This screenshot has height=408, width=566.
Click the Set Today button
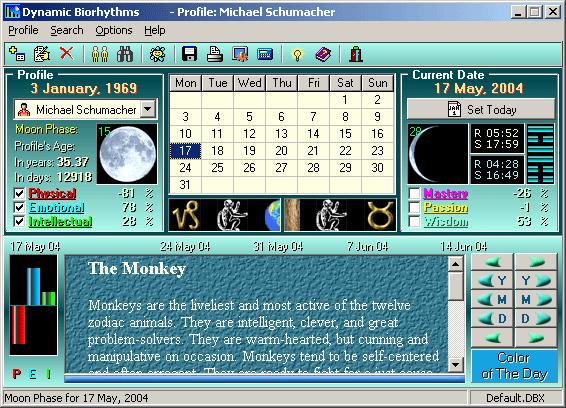[x=481, y=109]
